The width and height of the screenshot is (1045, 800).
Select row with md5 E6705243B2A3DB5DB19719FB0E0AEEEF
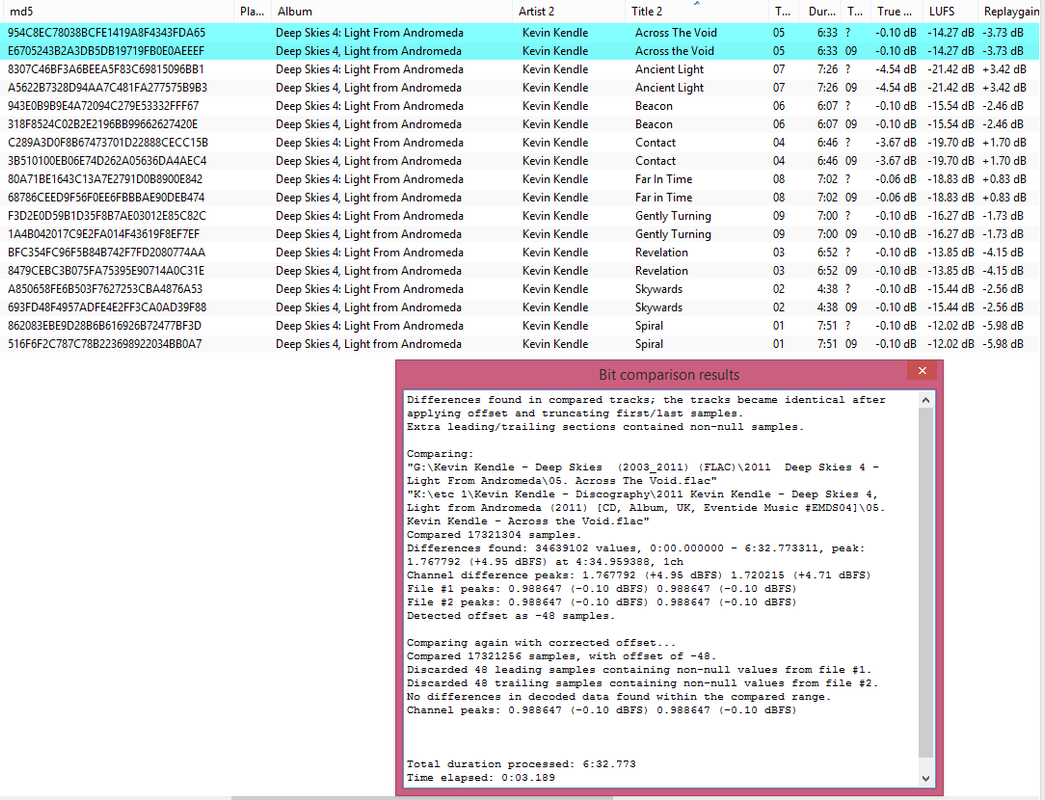[519, 51]
